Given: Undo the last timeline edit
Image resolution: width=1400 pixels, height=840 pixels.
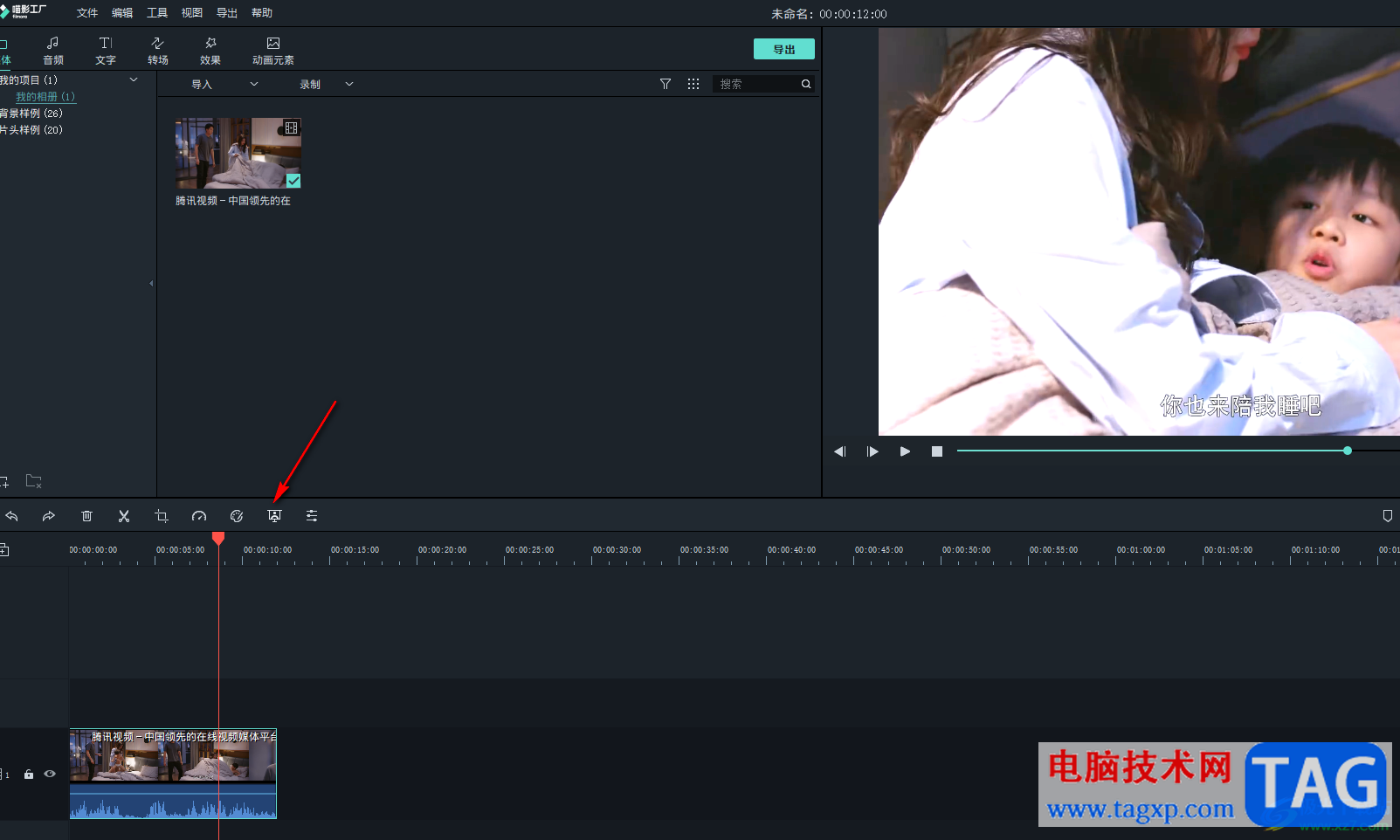Looking at the screenshot, I should [11, 516].
